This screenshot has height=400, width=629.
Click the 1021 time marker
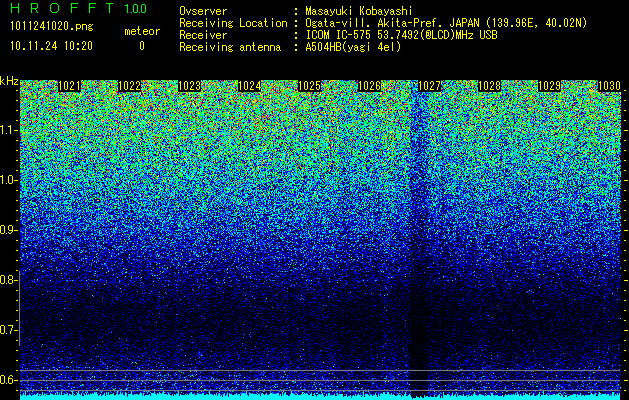pos(69,86)
